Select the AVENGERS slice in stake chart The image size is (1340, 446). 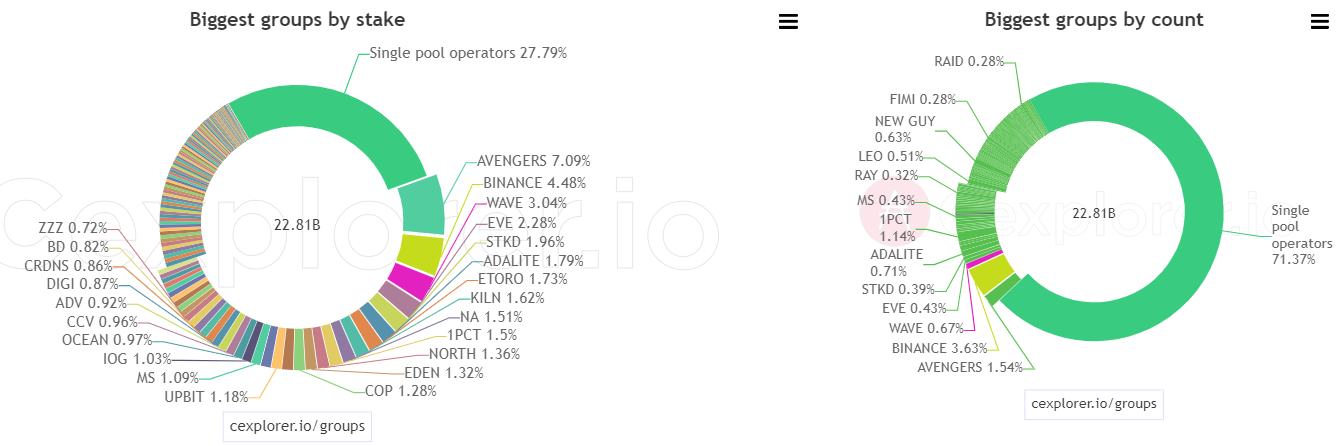422,206
